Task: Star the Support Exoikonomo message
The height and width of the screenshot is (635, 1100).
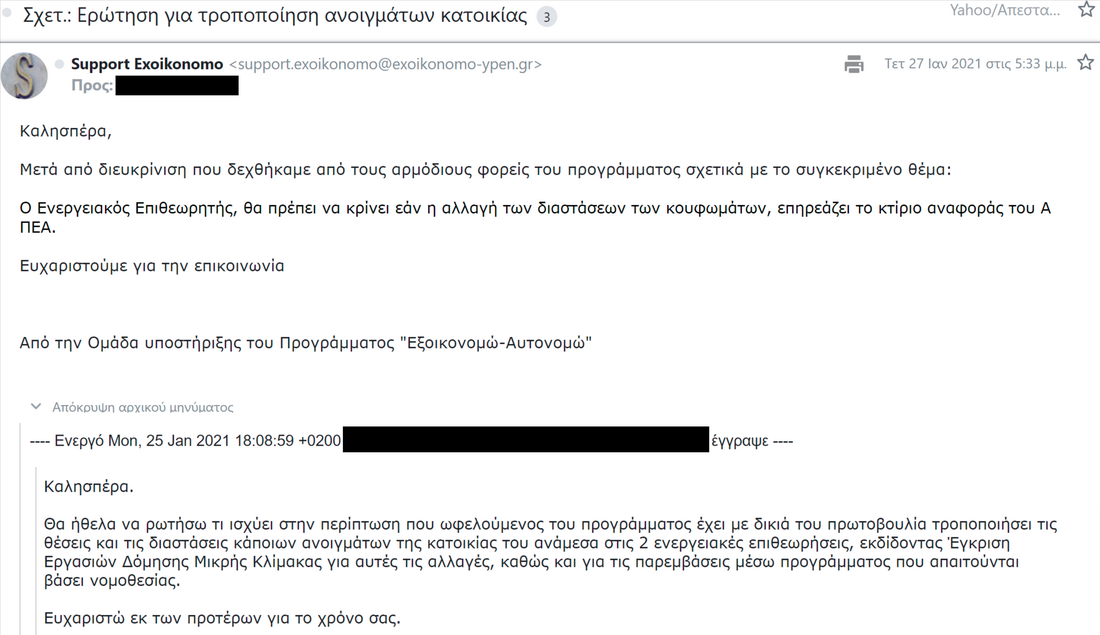Action: click(1085, 64)
